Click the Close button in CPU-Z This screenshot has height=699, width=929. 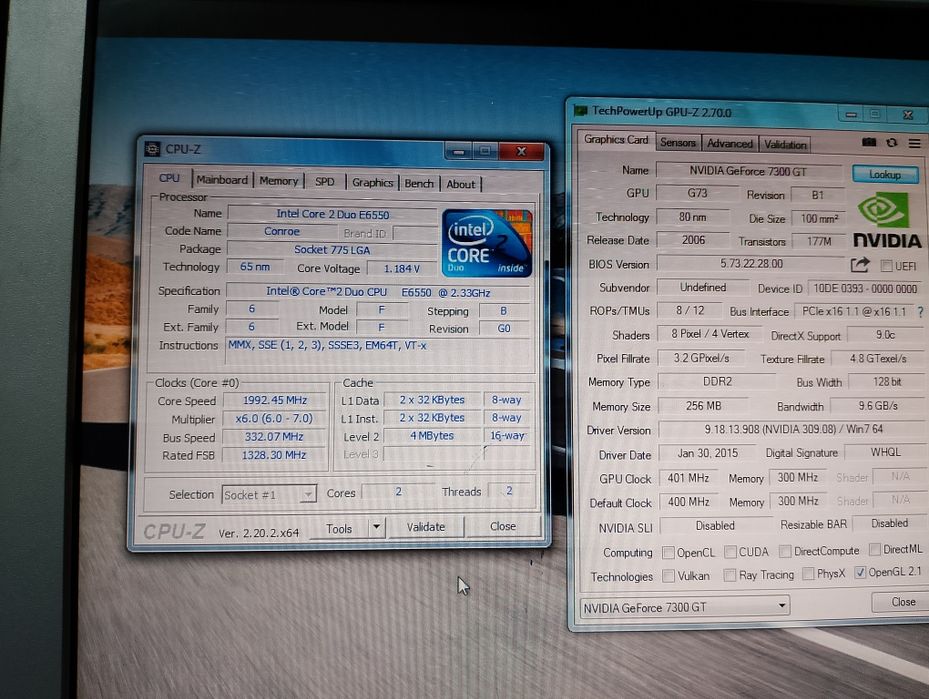tap(502, 526)
